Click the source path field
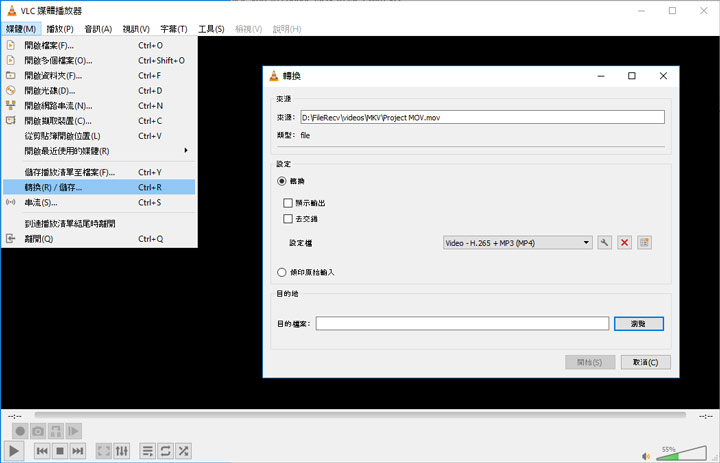This screenshot has width=720, height=463. coord(483,117)
